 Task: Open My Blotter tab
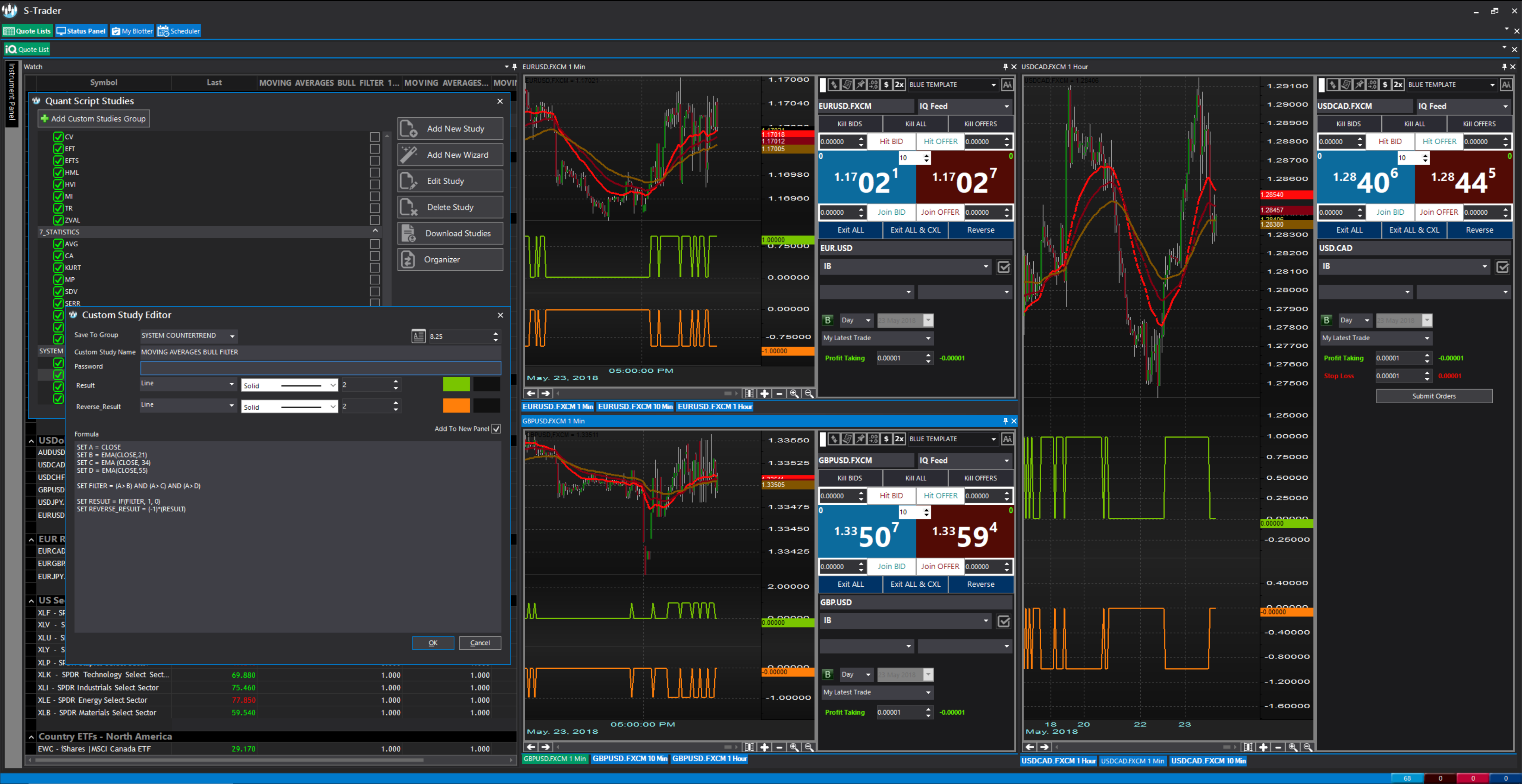[x=132, y=31]
